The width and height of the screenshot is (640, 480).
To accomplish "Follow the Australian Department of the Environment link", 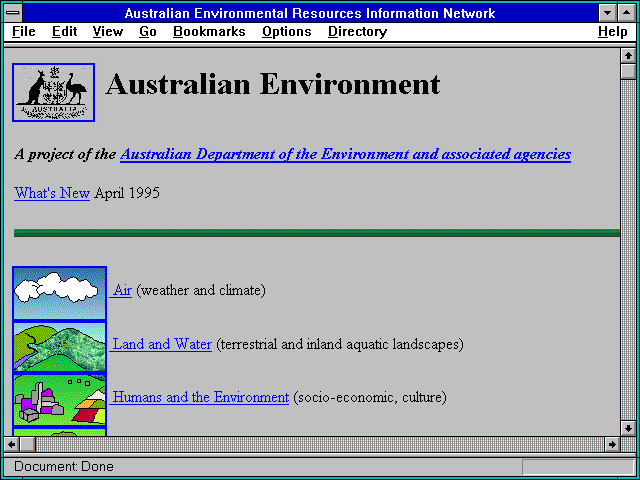I will click(x=345, y=154).
